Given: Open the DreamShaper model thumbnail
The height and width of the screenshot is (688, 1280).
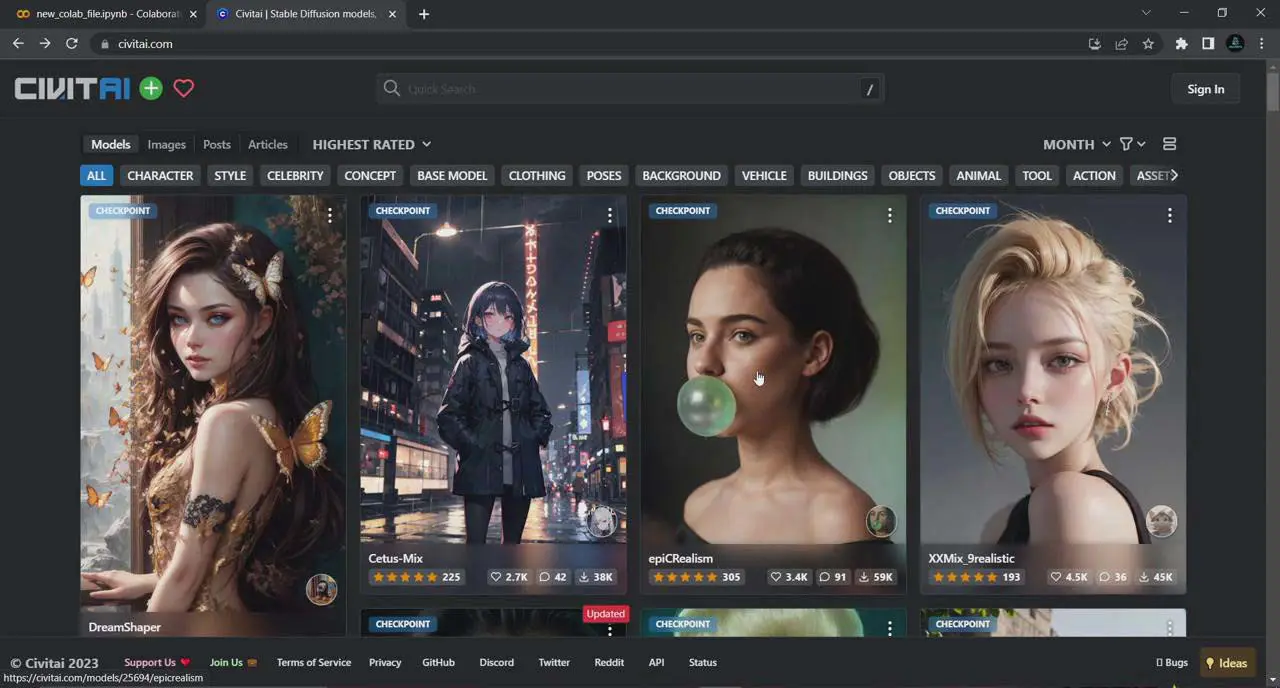Looking at the screenshot, I should (x=213, y=400).
